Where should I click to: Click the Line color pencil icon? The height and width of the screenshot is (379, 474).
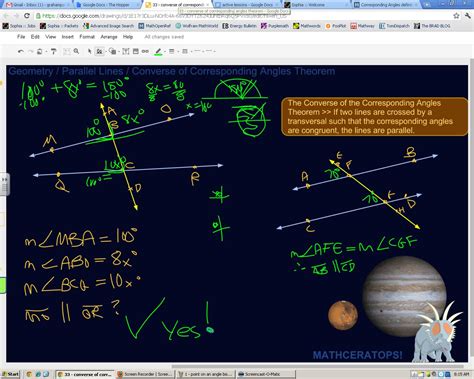tap(158, 51)
